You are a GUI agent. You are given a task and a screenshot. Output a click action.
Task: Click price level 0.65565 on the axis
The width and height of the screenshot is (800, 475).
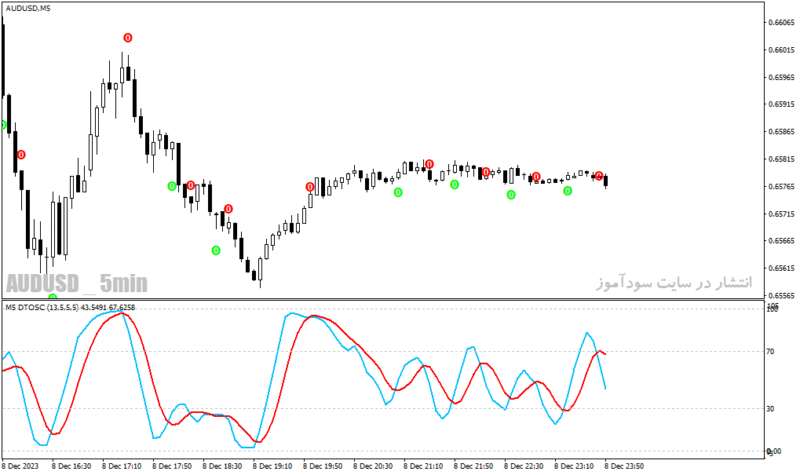(x=781, y=296)
